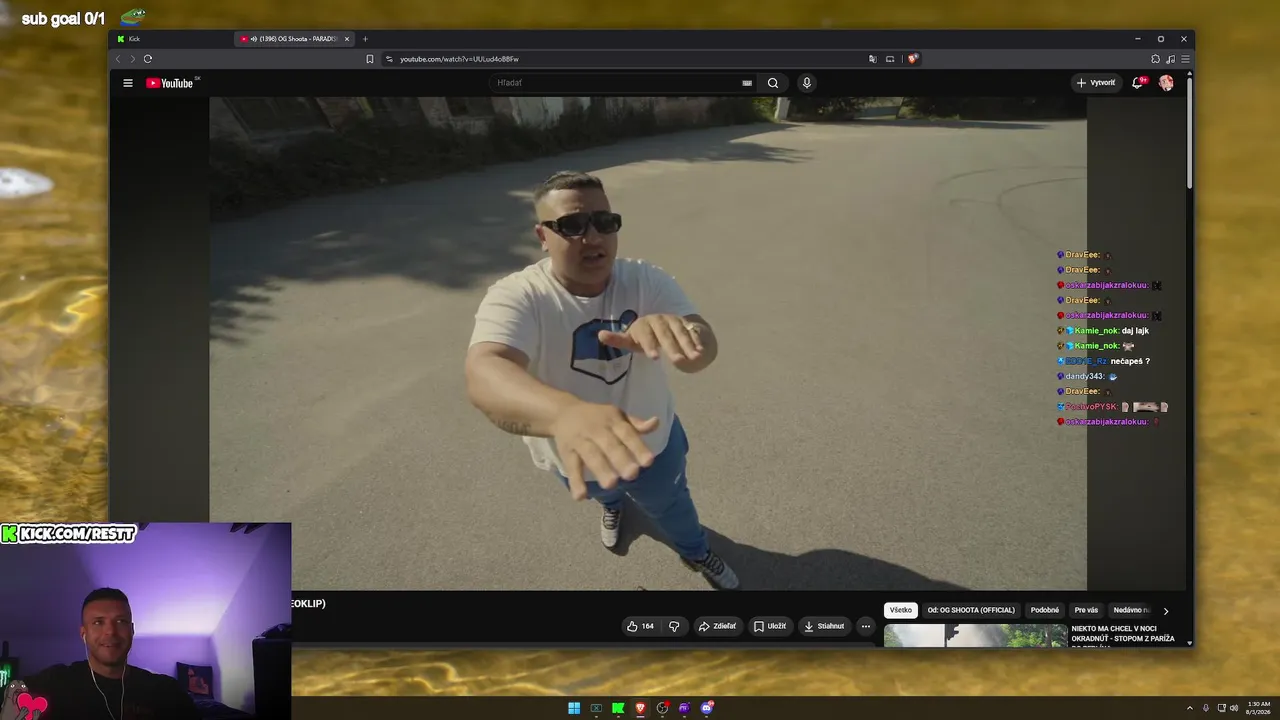Close the OG Shoota browser tab
The image size is (1280, 720).
[347, 39]
